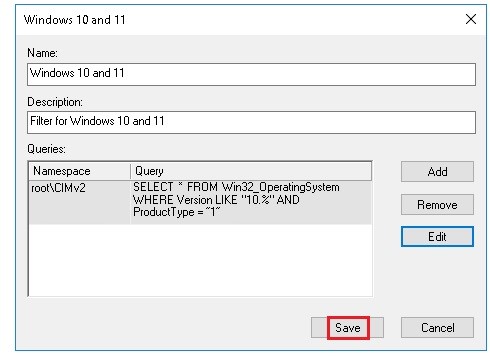The height and width of the screenshot is (360, 490).
Task: Remove the selected query
Action: tap(437, 204)
